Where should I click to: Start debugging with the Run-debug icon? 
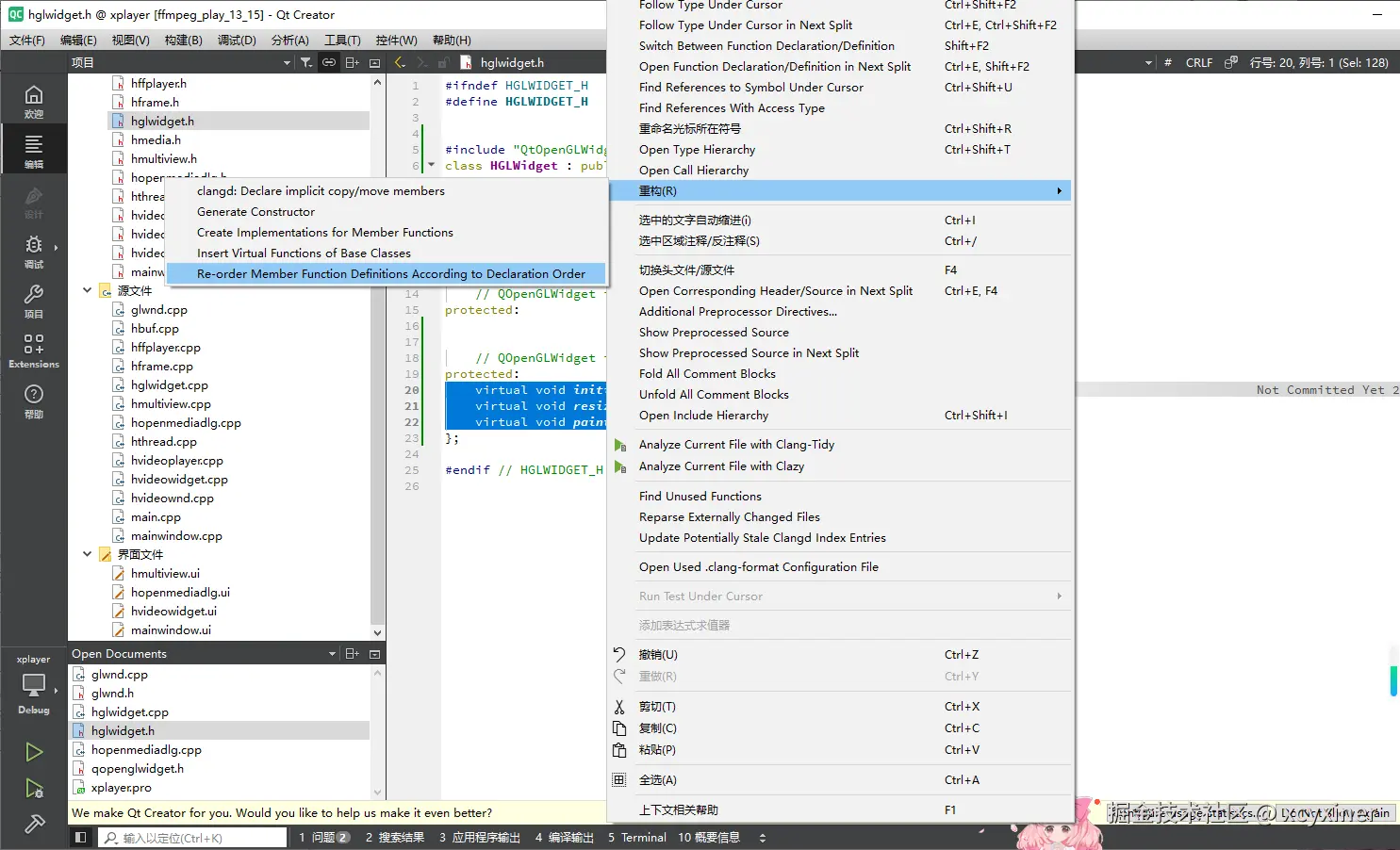click(x=34, y=788)
